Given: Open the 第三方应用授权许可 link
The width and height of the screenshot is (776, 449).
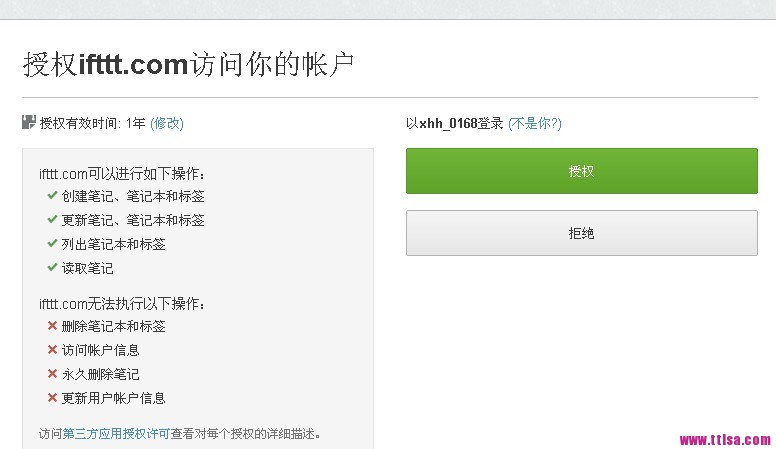Looking at the screenshot, I should pos(116,434).
